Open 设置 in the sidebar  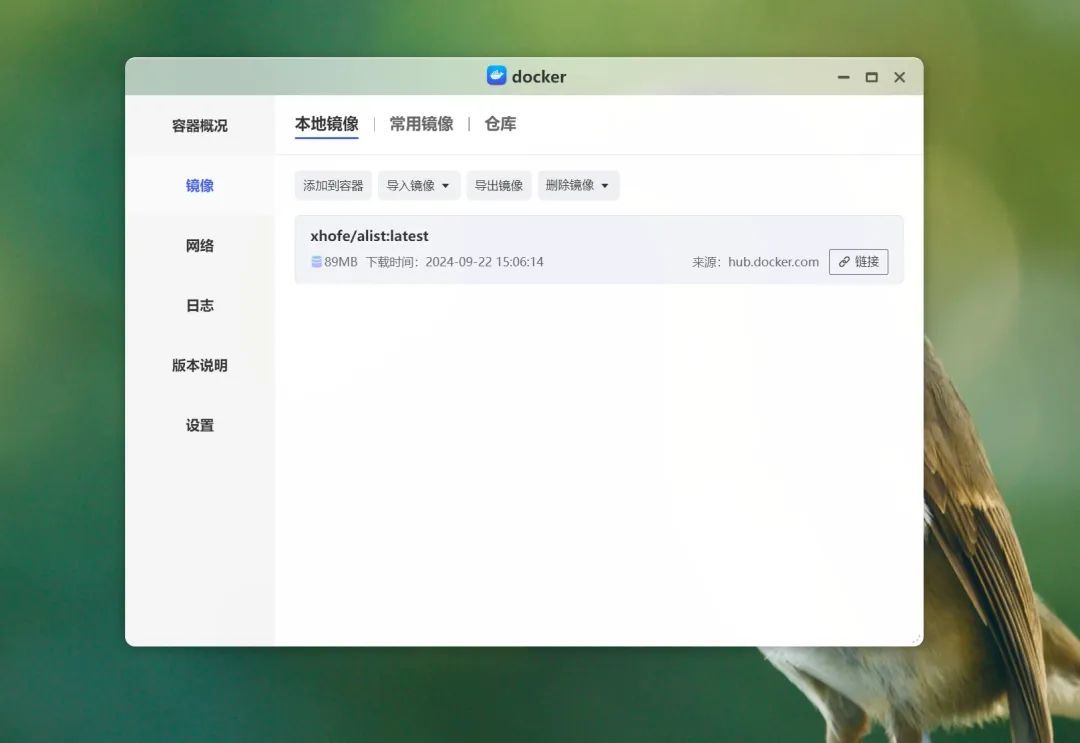pos(200,425)
